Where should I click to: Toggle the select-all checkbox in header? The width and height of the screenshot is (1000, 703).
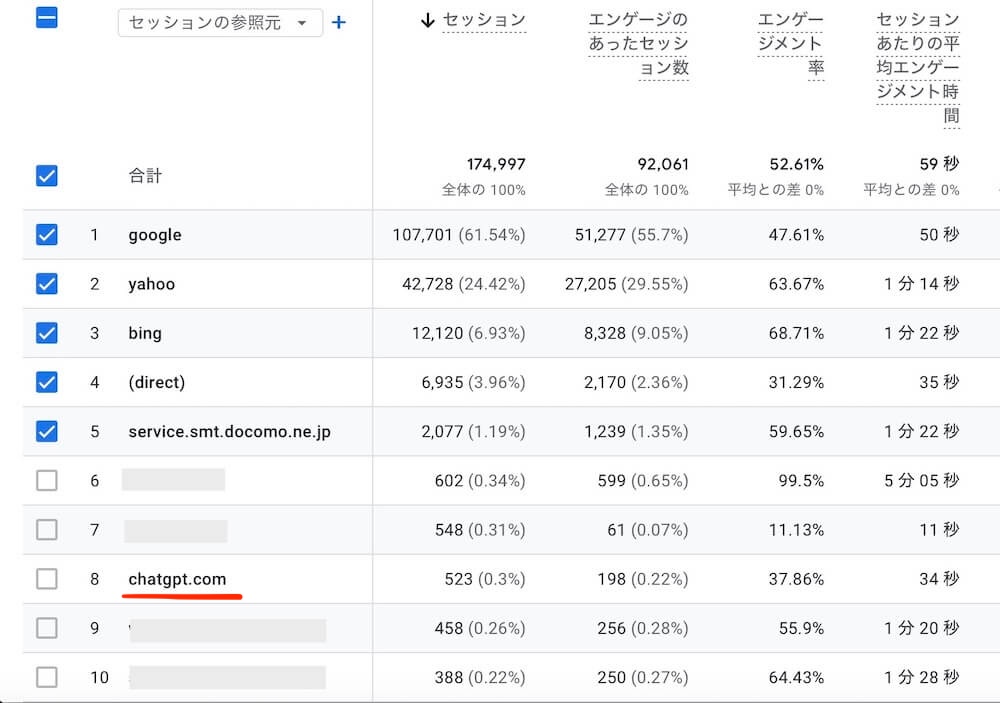47,18
